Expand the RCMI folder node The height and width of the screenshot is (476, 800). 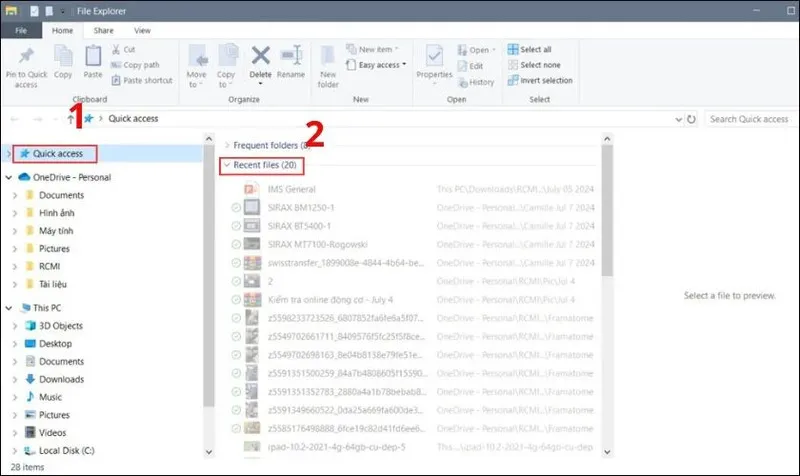coord(15,266)
